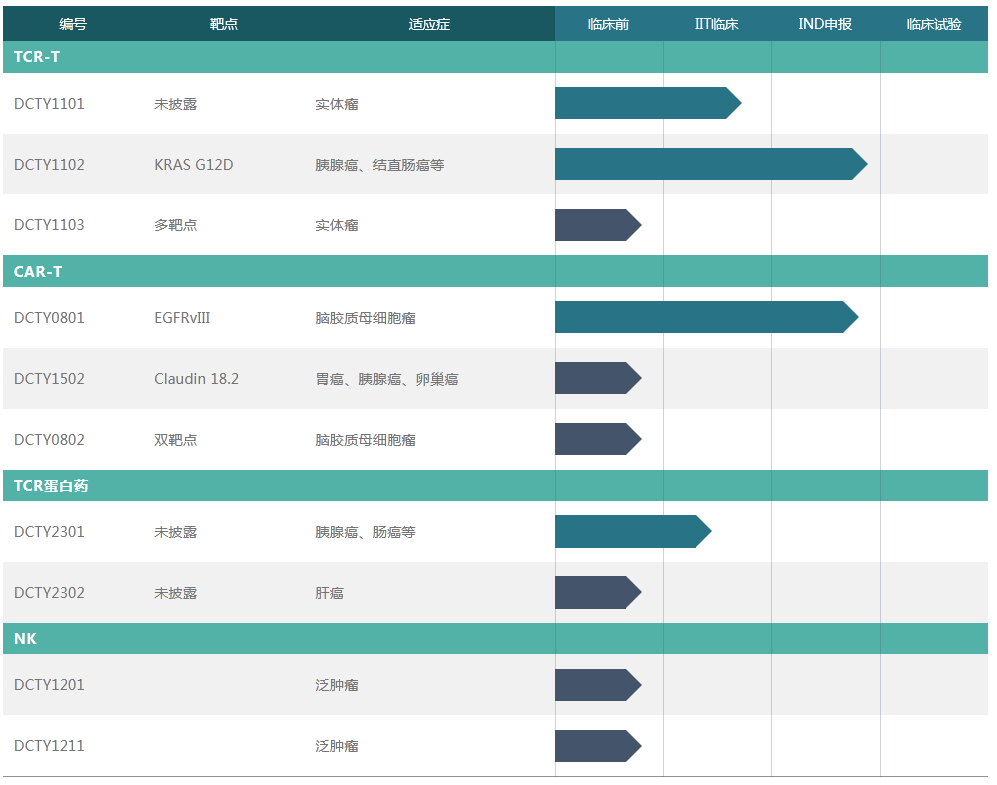This screenshot has height=785, width=997.
Task: Click 脑胶质母细胞瘤 in DCTY0802 row
Action: pos(366,440)
